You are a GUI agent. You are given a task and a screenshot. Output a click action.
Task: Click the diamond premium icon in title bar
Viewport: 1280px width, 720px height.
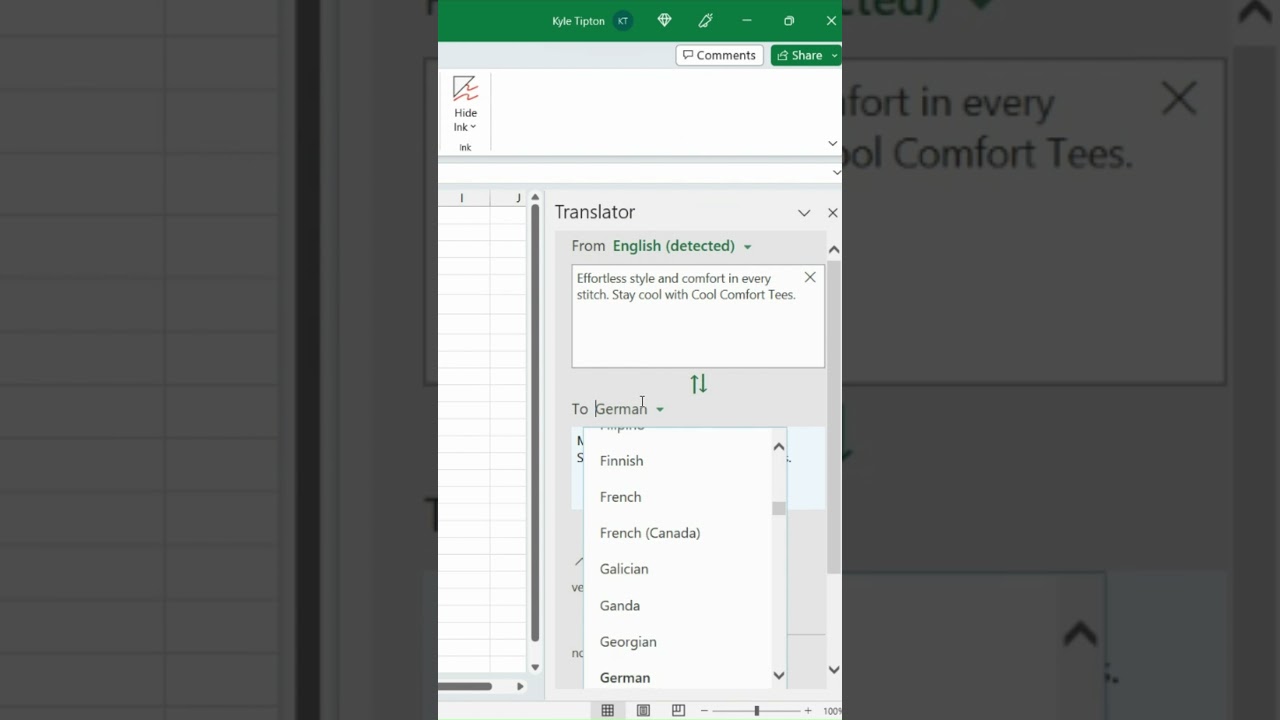tap(665, 20)
